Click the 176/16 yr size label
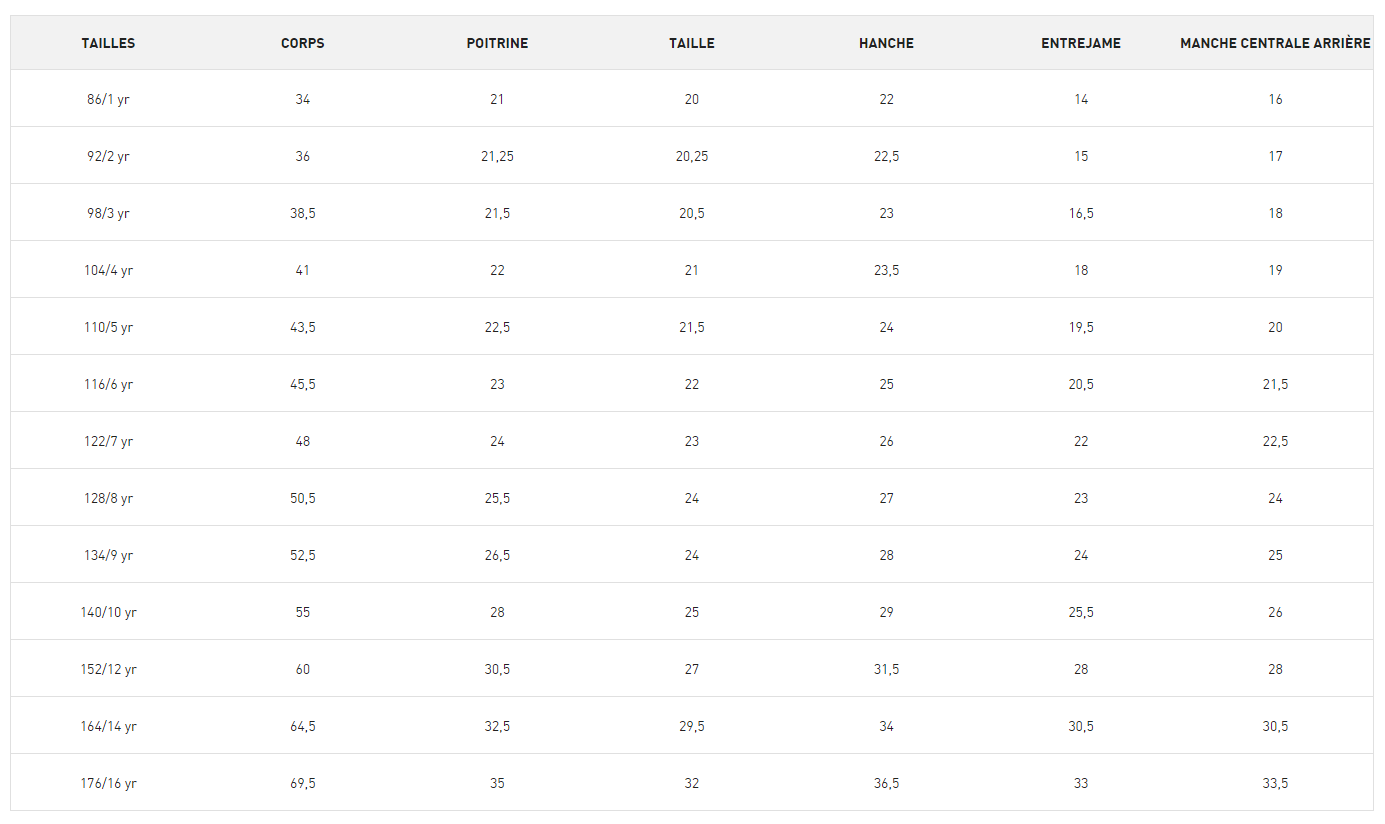 [x=108, y=783]
